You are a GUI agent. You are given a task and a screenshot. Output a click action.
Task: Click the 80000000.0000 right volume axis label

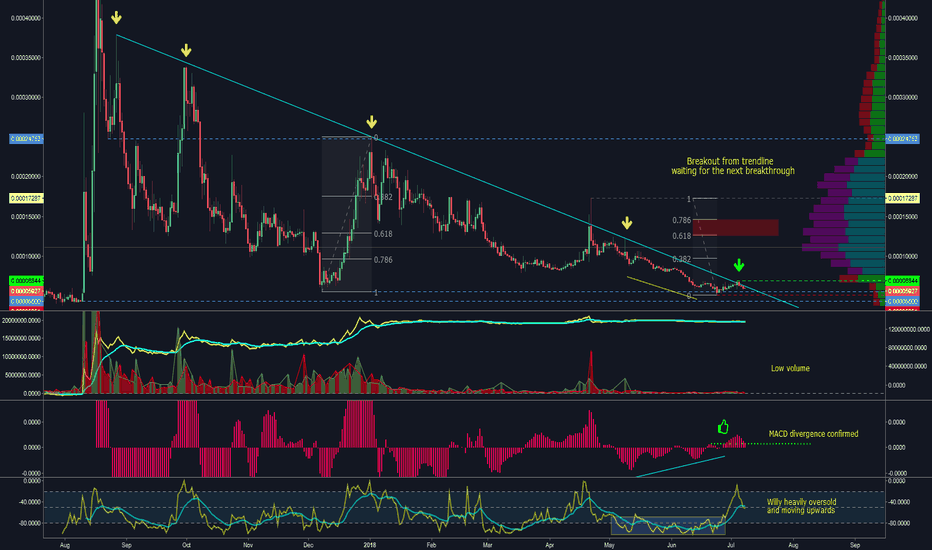[908, 348]
